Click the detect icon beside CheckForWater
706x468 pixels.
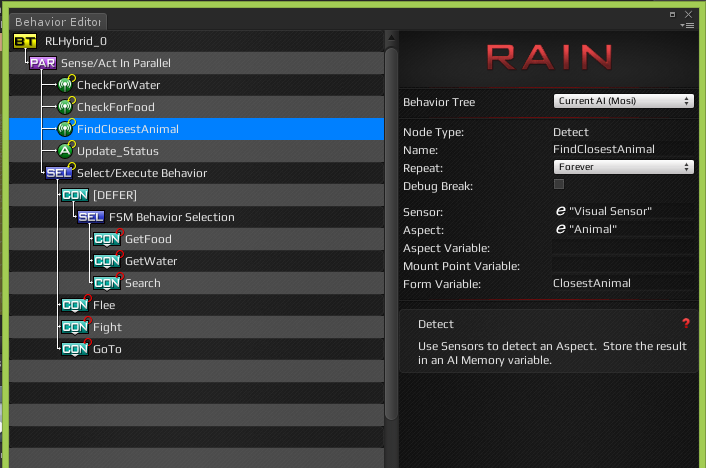[x=66, y=84]
